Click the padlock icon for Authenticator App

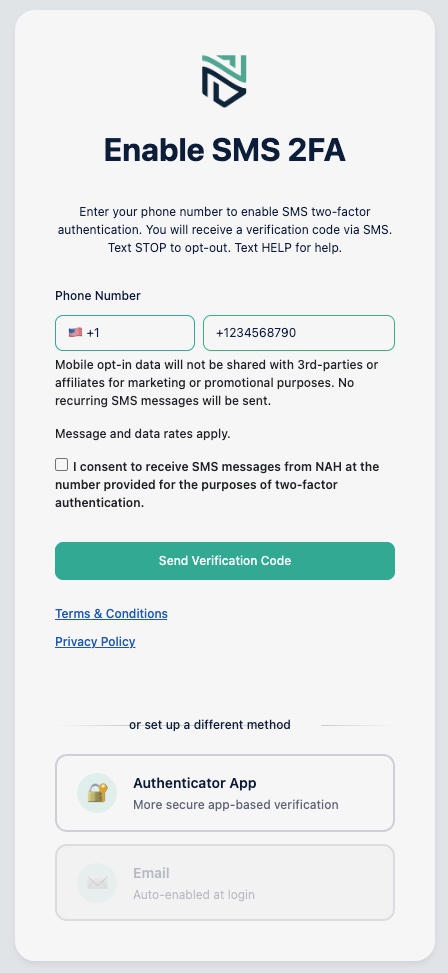point(97,792)
